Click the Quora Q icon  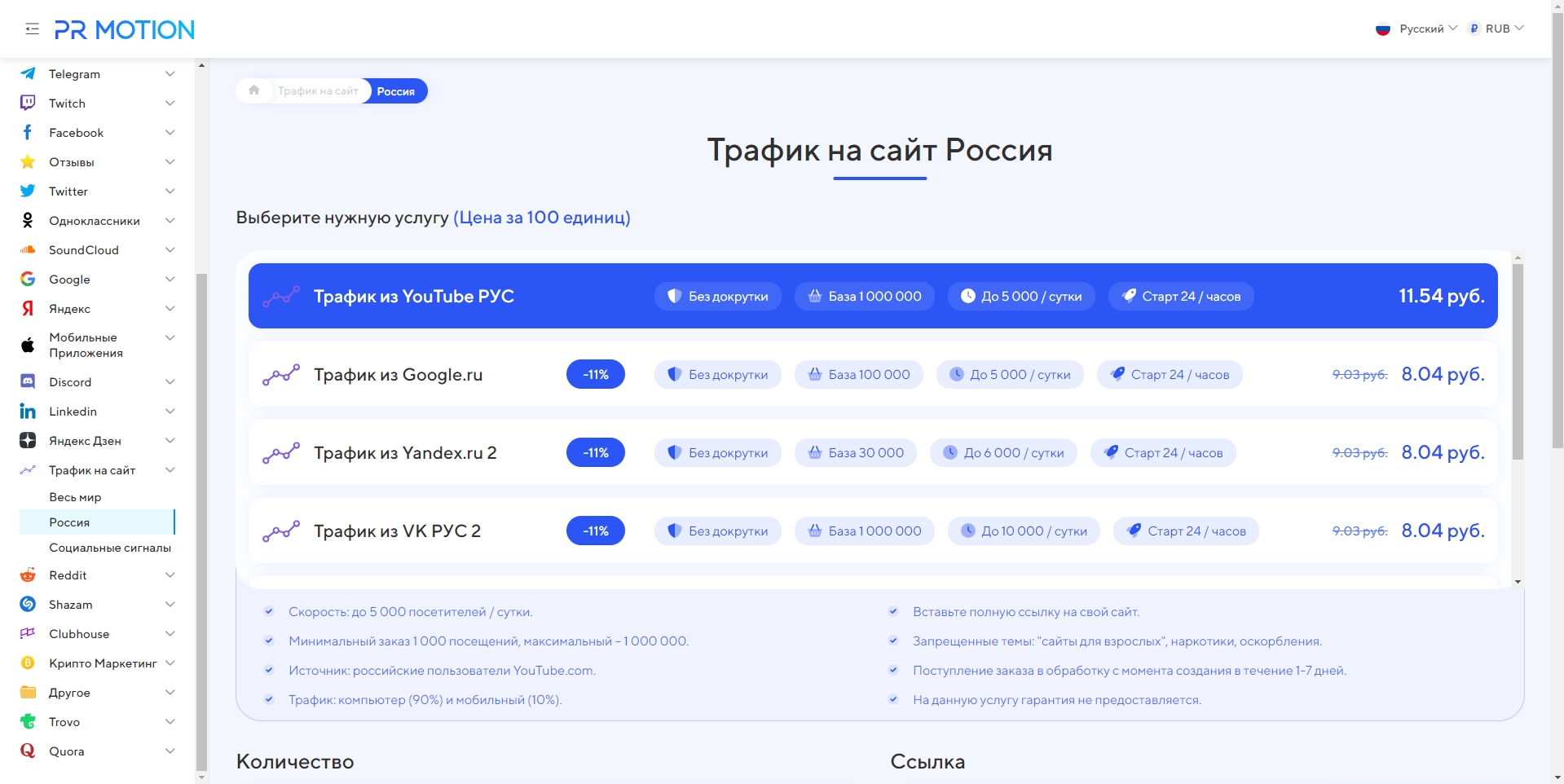click(x=28, y=751)
